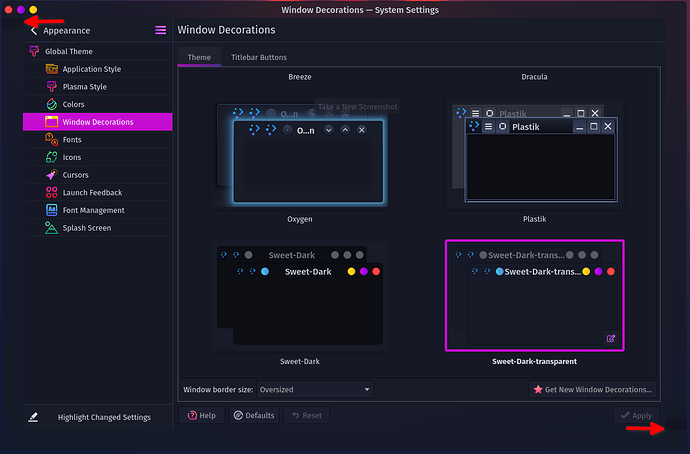Click the Cursors icon in sidebar
This screenshot has width=690, height=454.
point(51,175)
